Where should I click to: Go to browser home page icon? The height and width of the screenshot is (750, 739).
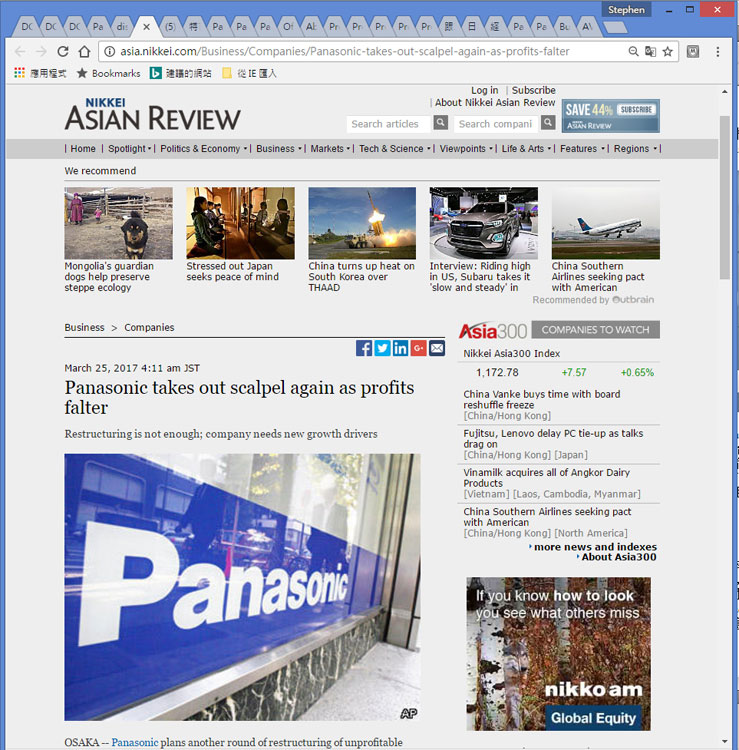(84, 51)
